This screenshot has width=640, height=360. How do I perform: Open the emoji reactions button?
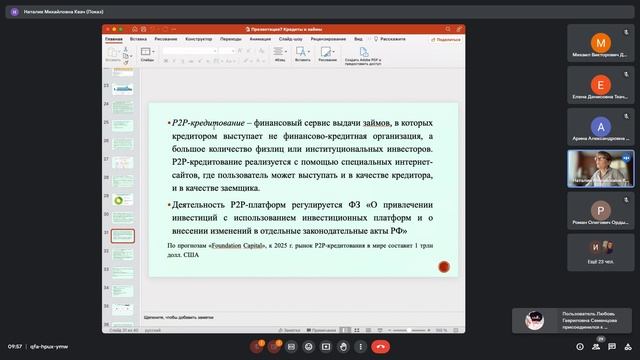pyautogui.click(x=309, y=347)
